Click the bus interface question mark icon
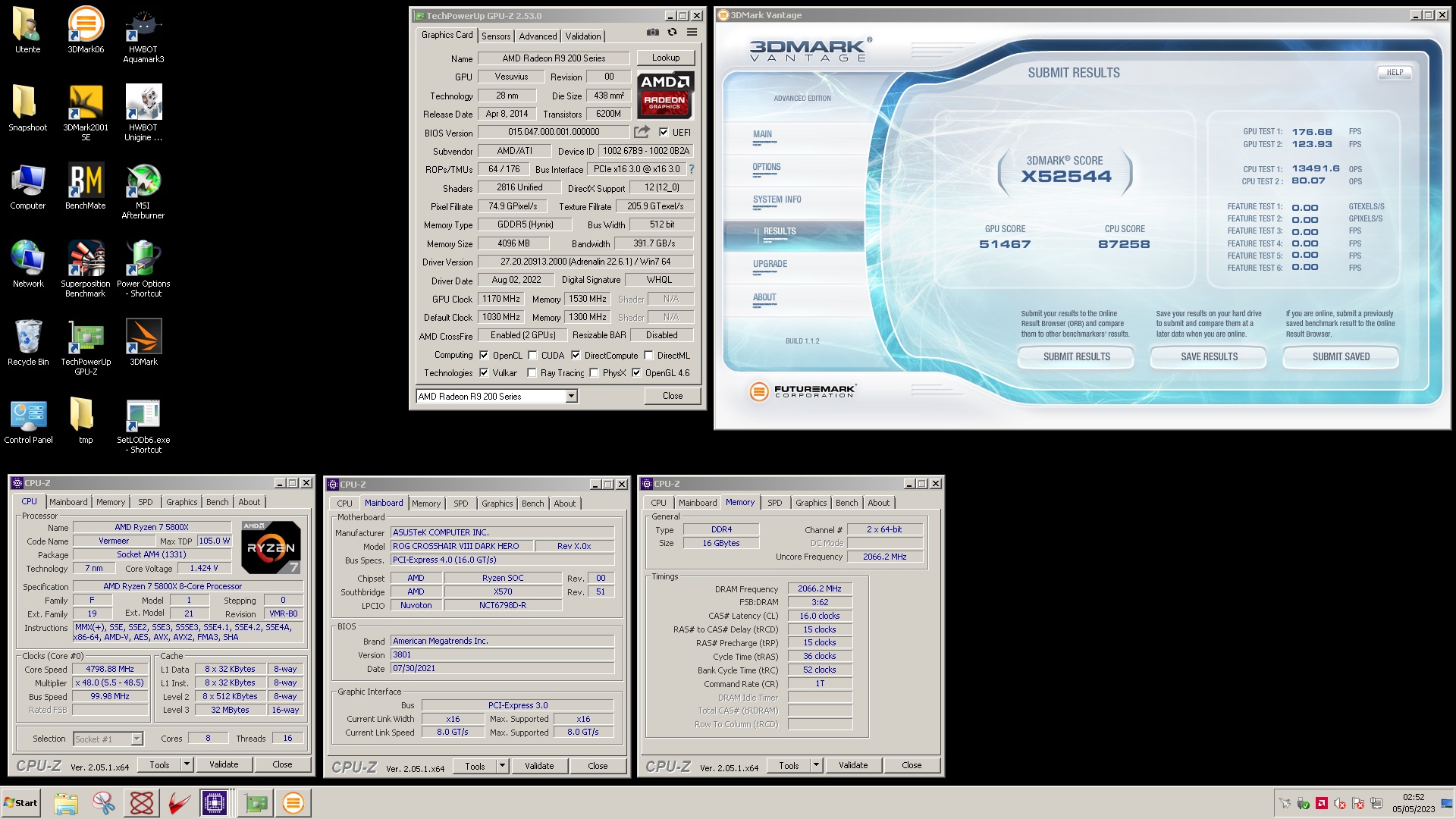1456x819 pixels. click(692, 169)
